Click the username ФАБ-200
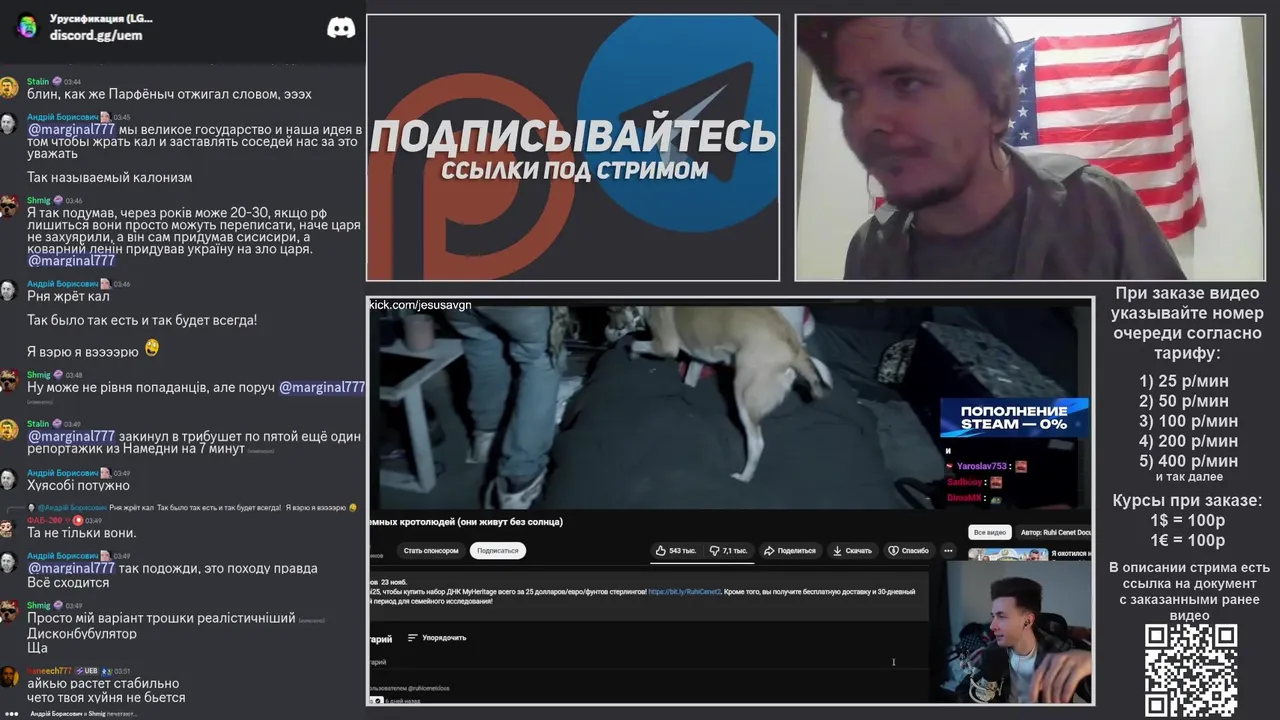This screenshot has width=1280, height=720. [45, 520]
